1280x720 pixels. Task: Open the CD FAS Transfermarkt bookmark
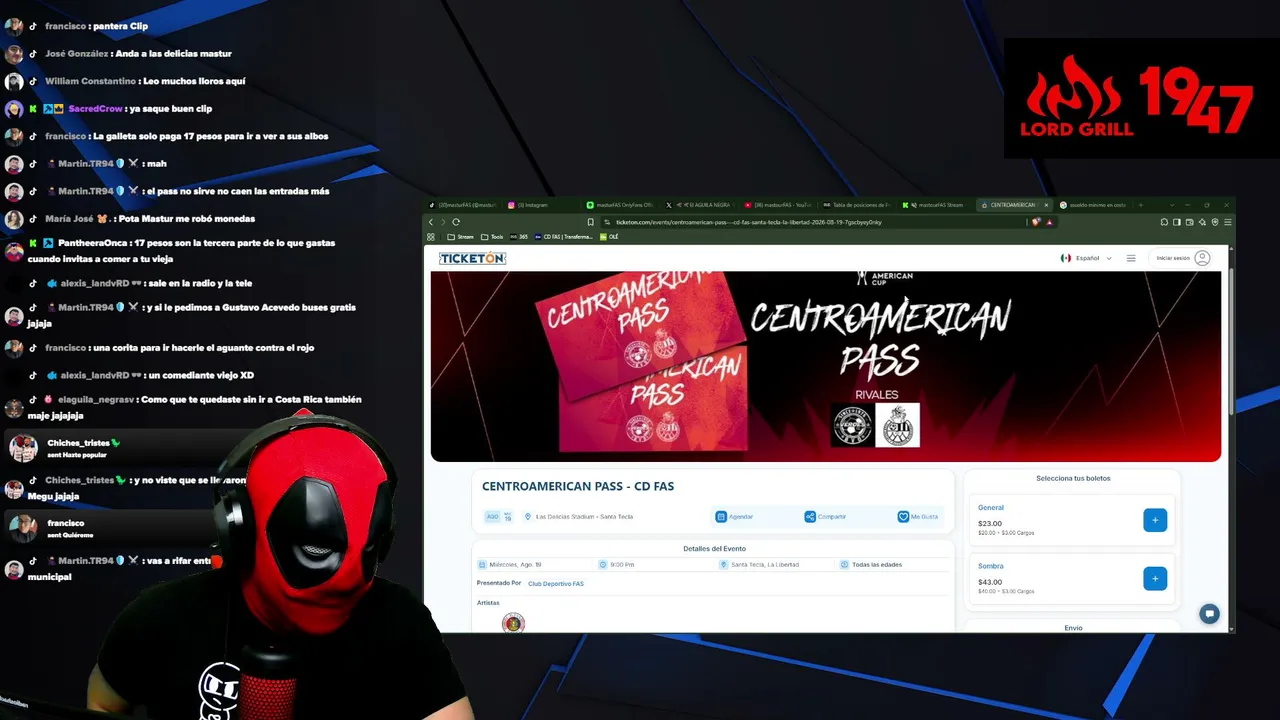(x=564, y=237)
